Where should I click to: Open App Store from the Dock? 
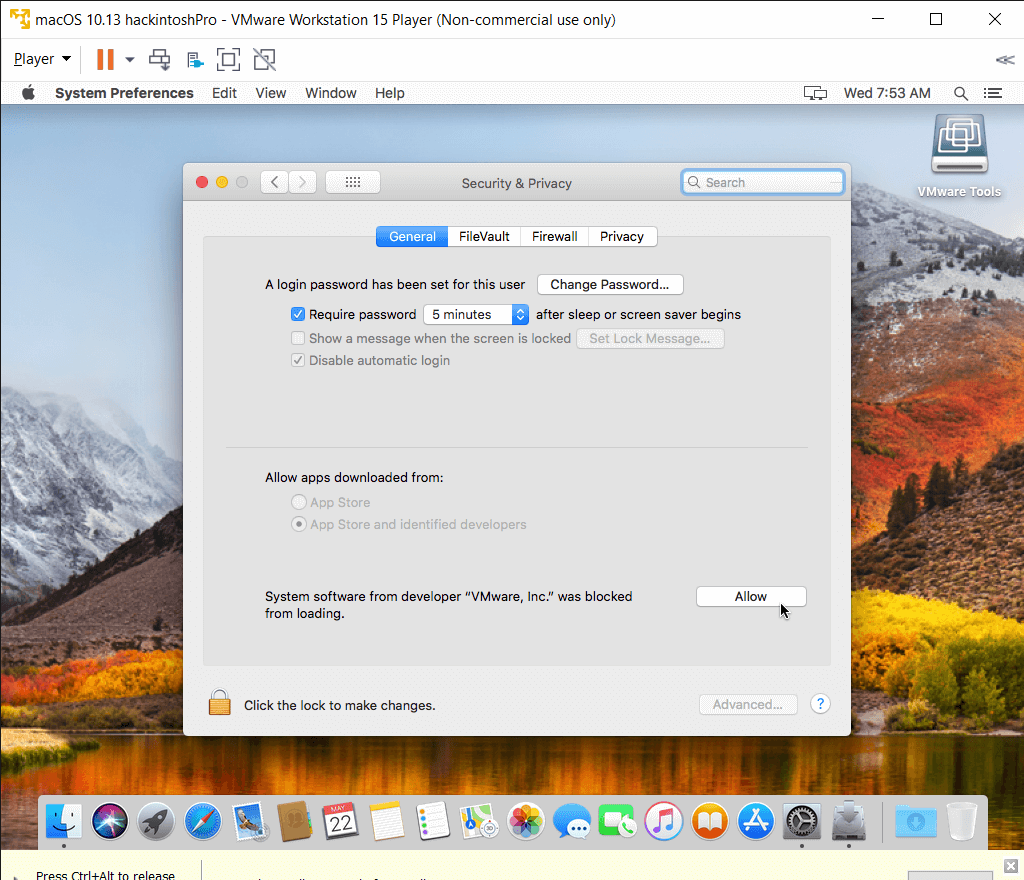pyautogui.click(x=756, y=821)
